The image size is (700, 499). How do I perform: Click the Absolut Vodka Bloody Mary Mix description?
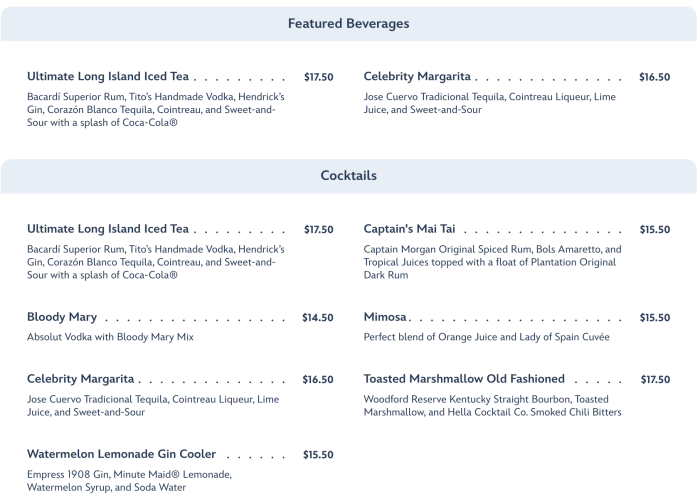pos(110,337)
